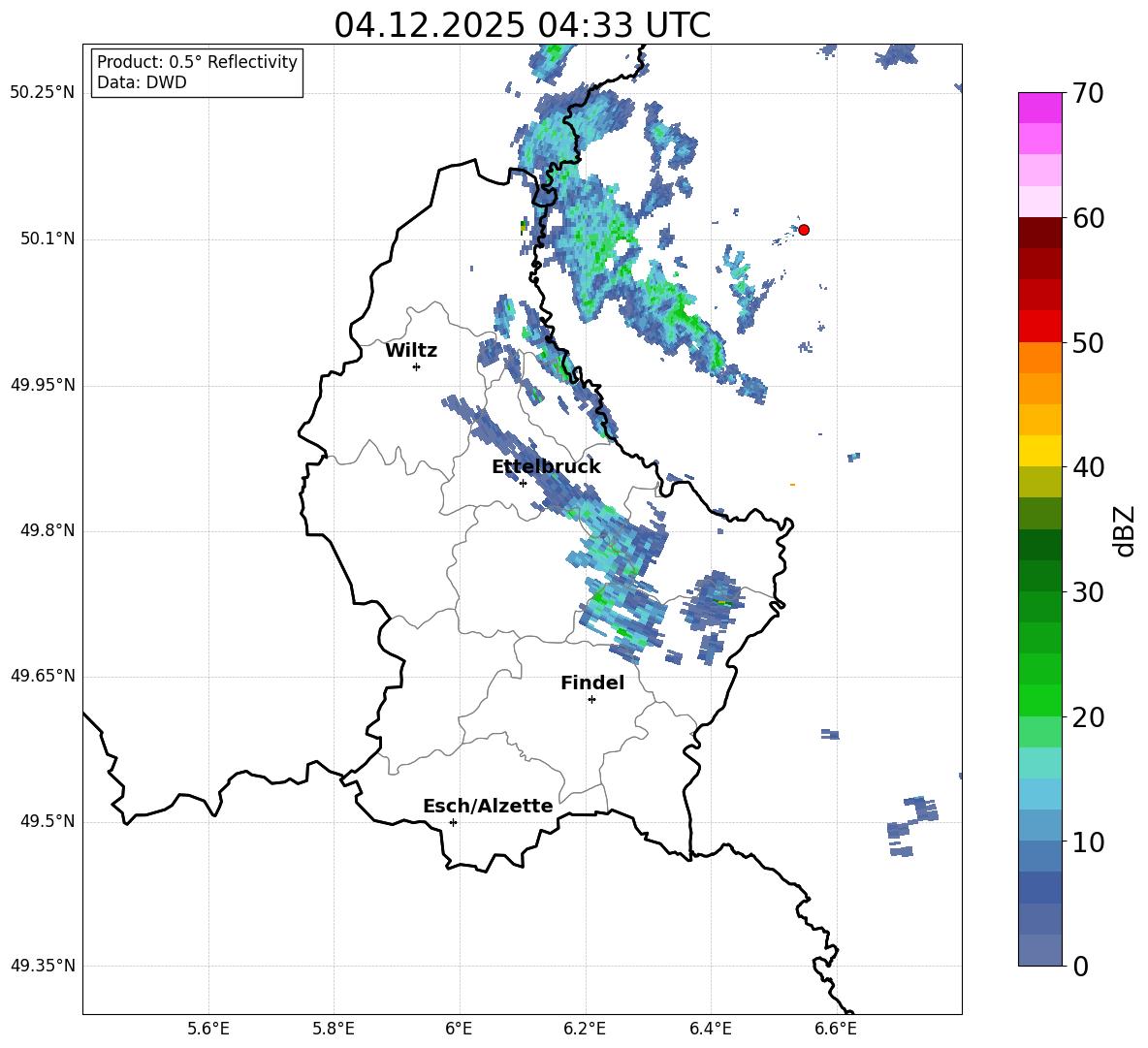Click the yellow swatch above 40 dBZ
The image size is (1148, 1048).
[1040, 451]
